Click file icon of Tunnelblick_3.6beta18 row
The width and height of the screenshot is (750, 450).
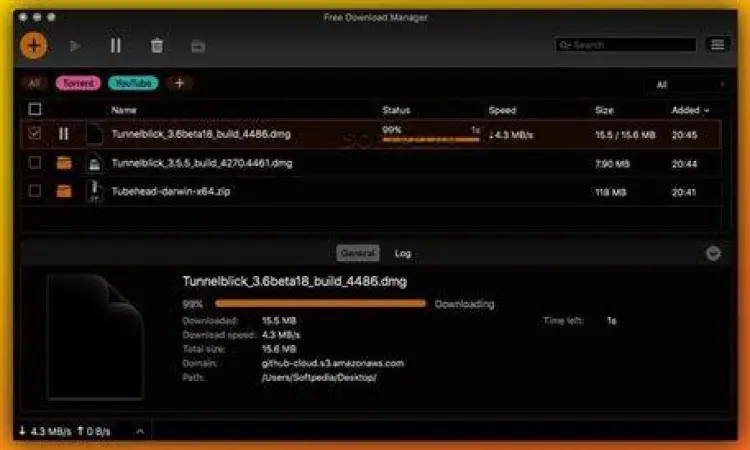(94, 134)
